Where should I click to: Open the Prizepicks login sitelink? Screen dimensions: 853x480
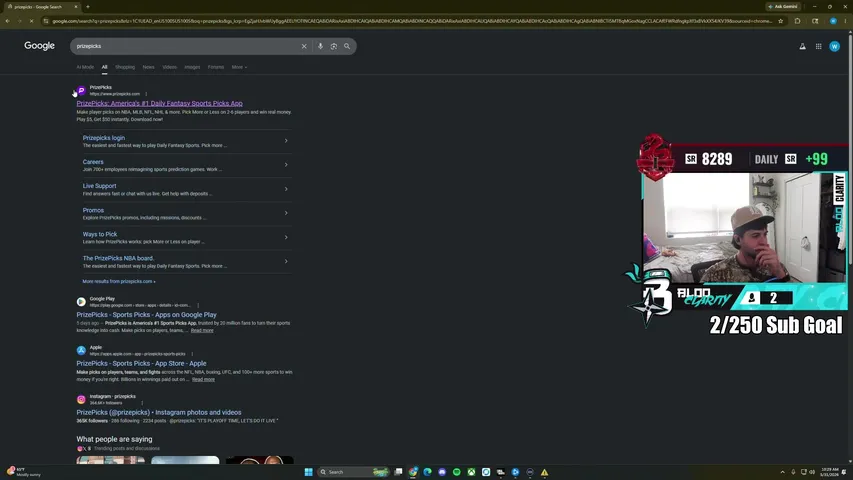(103, 138)
